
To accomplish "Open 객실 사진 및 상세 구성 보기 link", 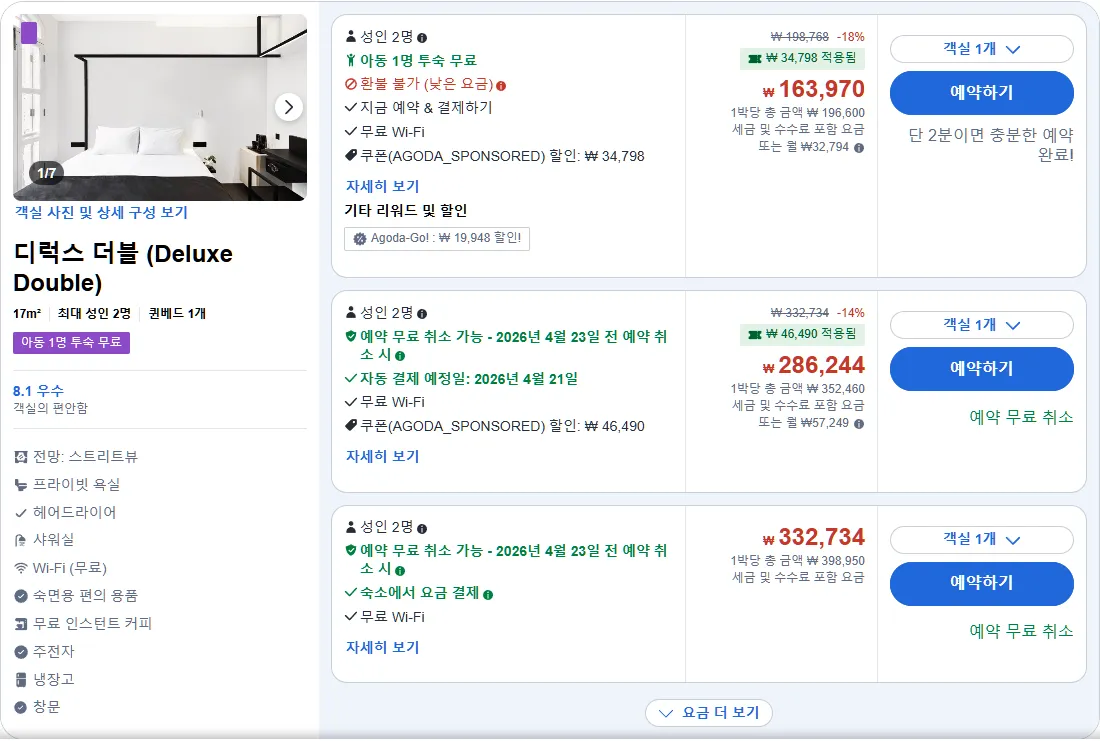I will pos(101,213).
